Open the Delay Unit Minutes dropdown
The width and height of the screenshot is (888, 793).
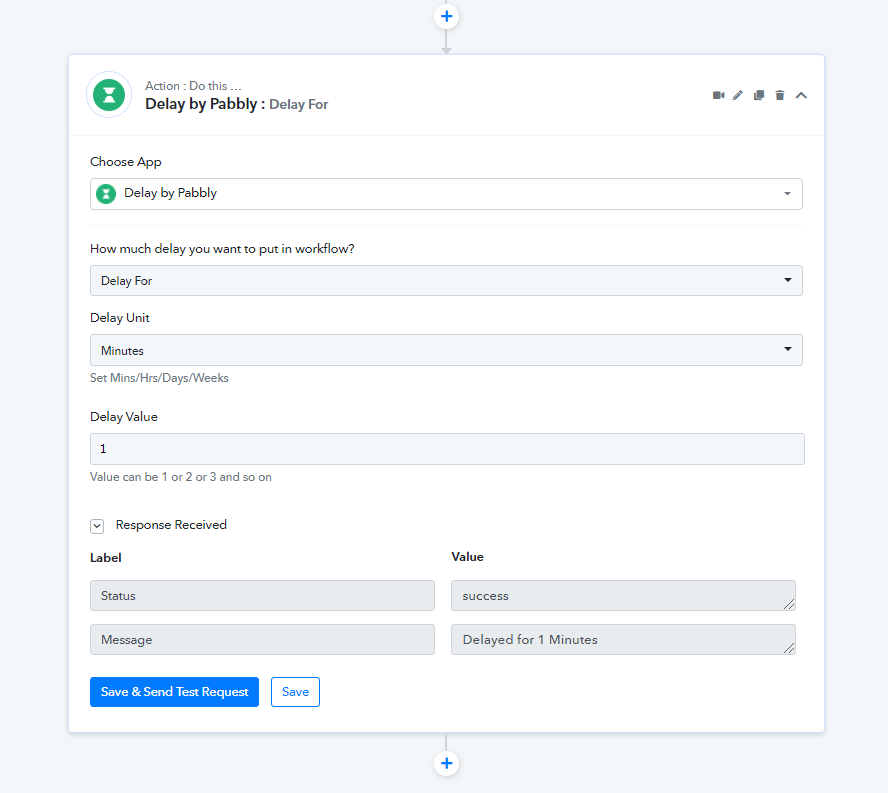tap(446, 350)
